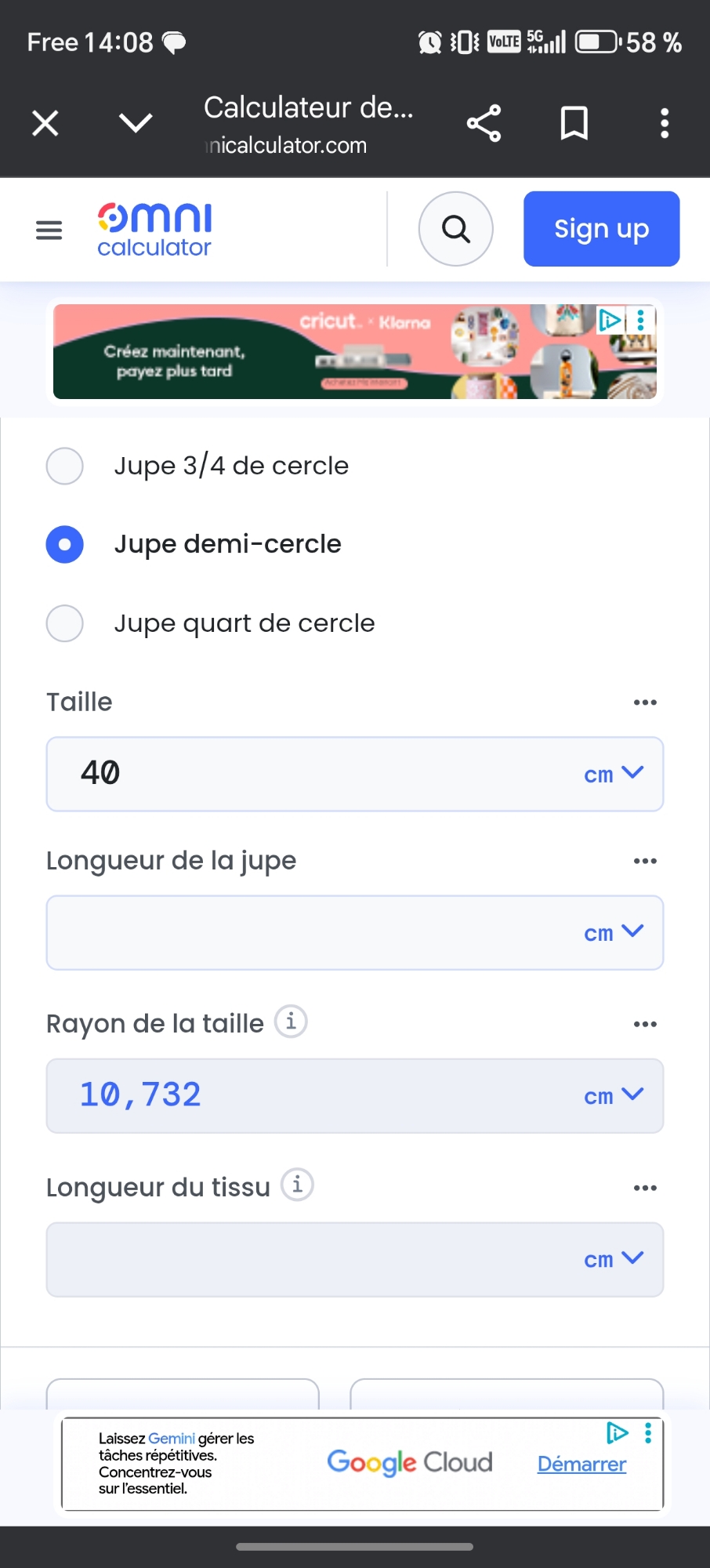Go to Omni Calculator home logo
The image size is (710, 1568).
pyautogui.click(x=154, y=230)
